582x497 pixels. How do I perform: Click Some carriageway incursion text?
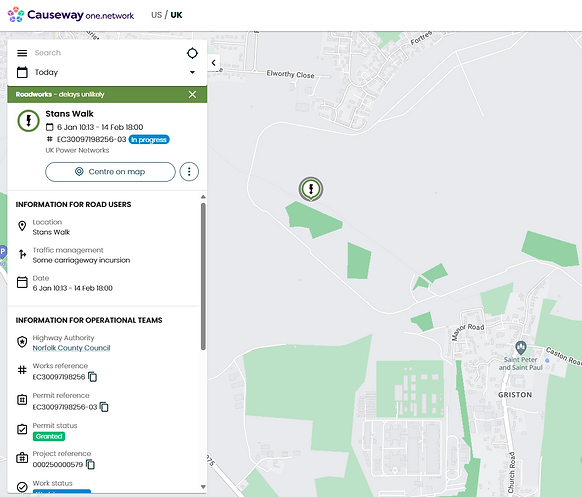click(x=81, y=260)
